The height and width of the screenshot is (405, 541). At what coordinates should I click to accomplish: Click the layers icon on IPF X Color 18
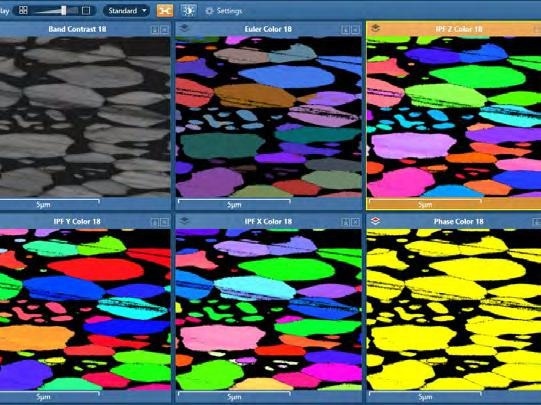coord(185,220)
